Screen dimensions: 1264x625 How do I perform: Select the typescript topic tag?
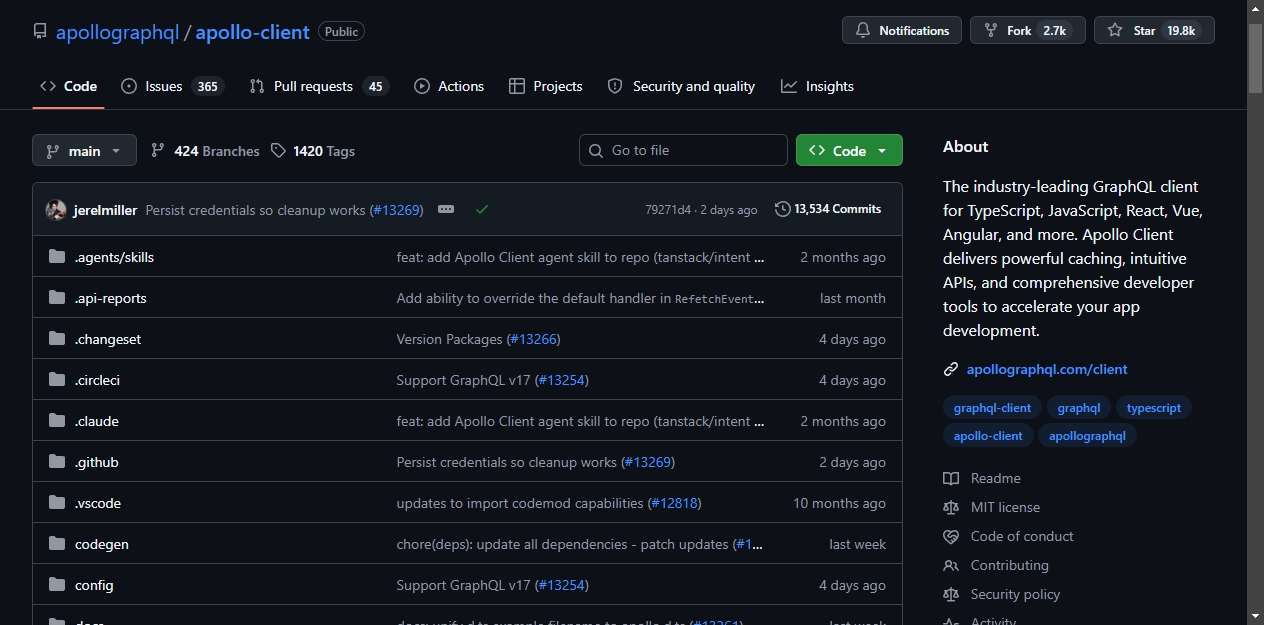(x=1154, y=408)
